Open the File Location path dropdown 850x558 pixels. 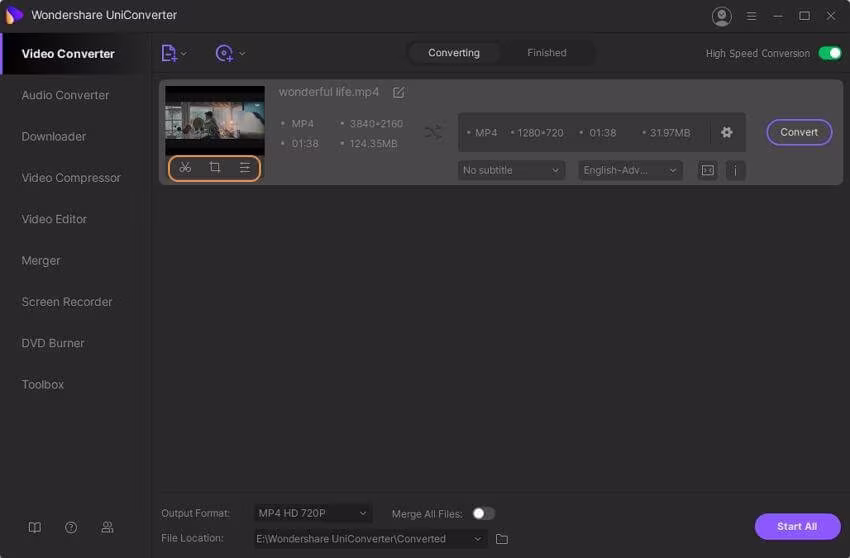click(x=370, y=538)
